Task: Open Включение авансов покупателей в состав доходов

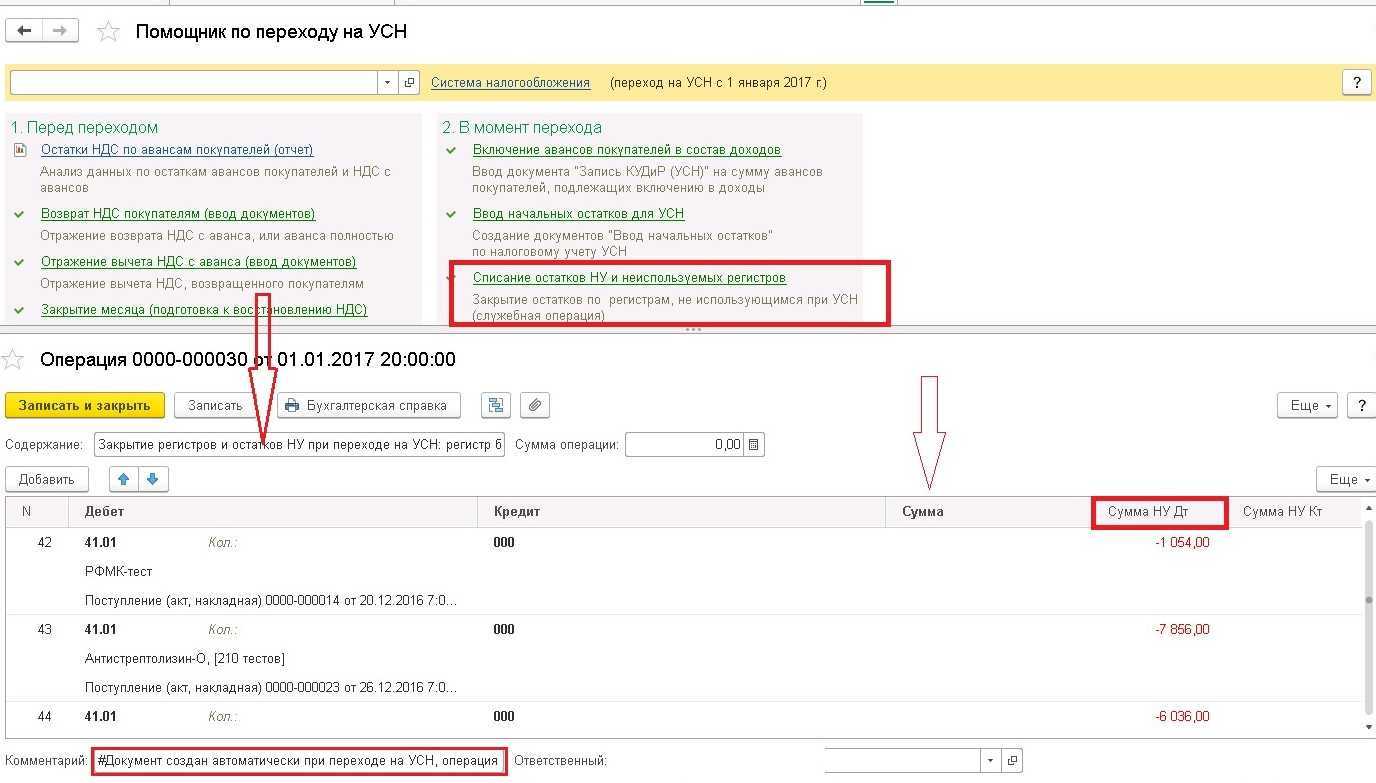Action: (x=627, y=150)
